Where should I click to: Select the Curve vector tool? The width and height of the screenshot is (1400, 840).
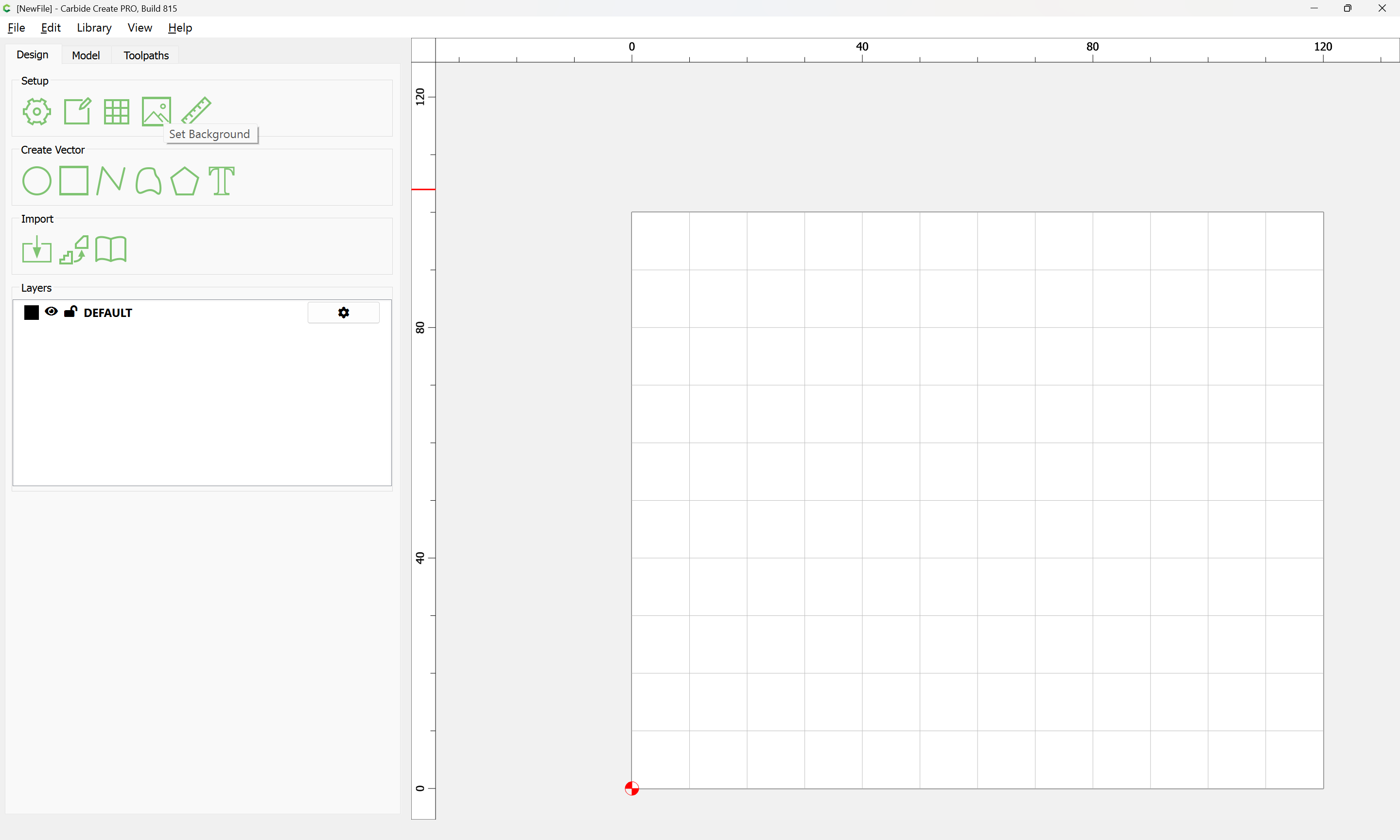[148, 180]
